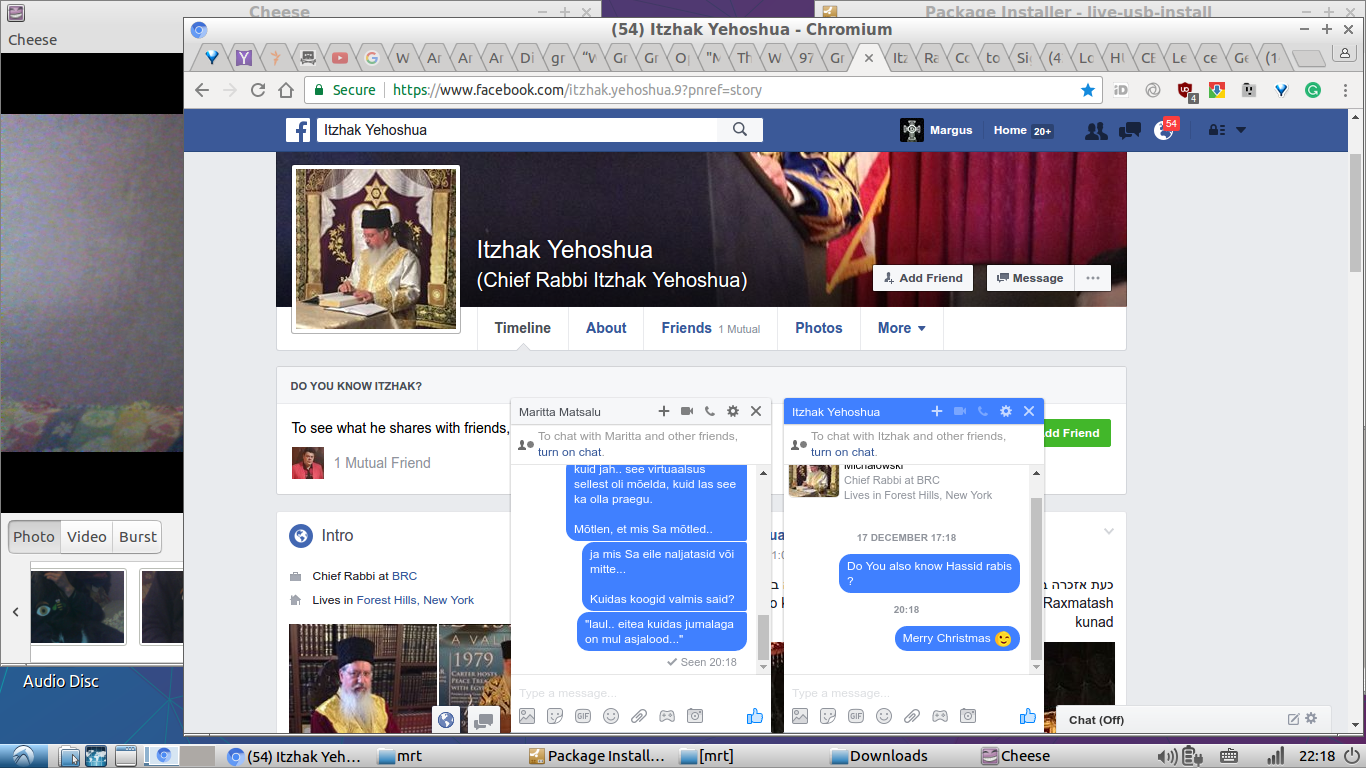Click Facebook search magnifier button
1366x768 pixels.
pyautogui.click(x=740, y=130)
